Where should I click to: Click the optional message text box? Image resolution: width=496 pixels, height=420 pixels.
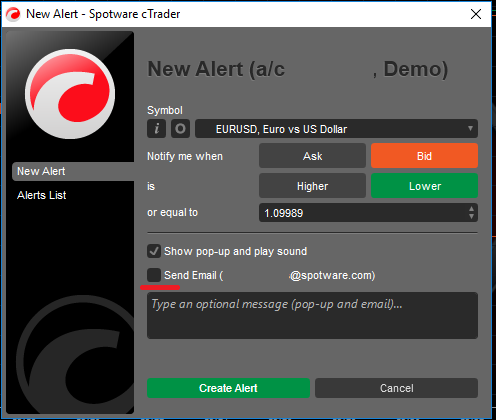click(x=312, y=316)
